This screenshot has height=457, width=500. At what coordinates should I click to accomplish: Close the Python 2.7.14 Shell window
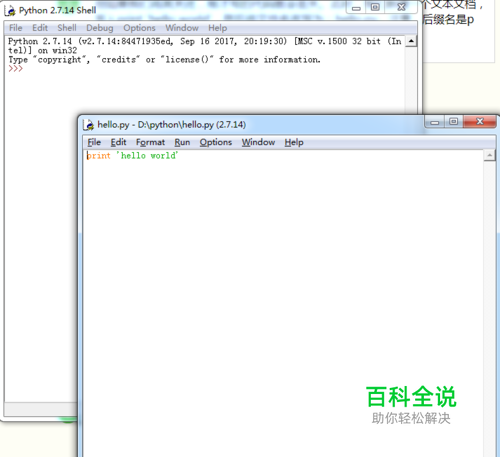[401, 7]
